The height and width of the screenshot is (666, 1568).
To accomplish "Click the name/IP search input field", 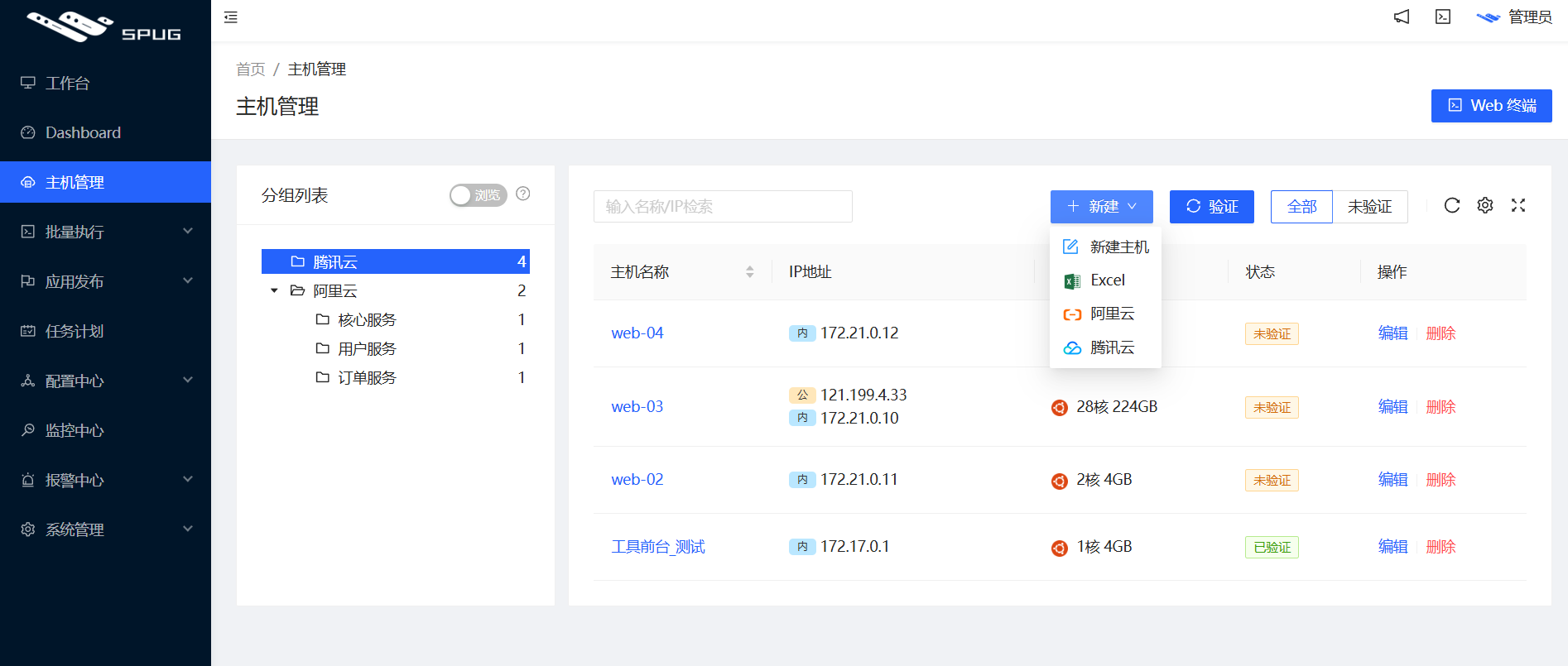I will pos(722,207).
